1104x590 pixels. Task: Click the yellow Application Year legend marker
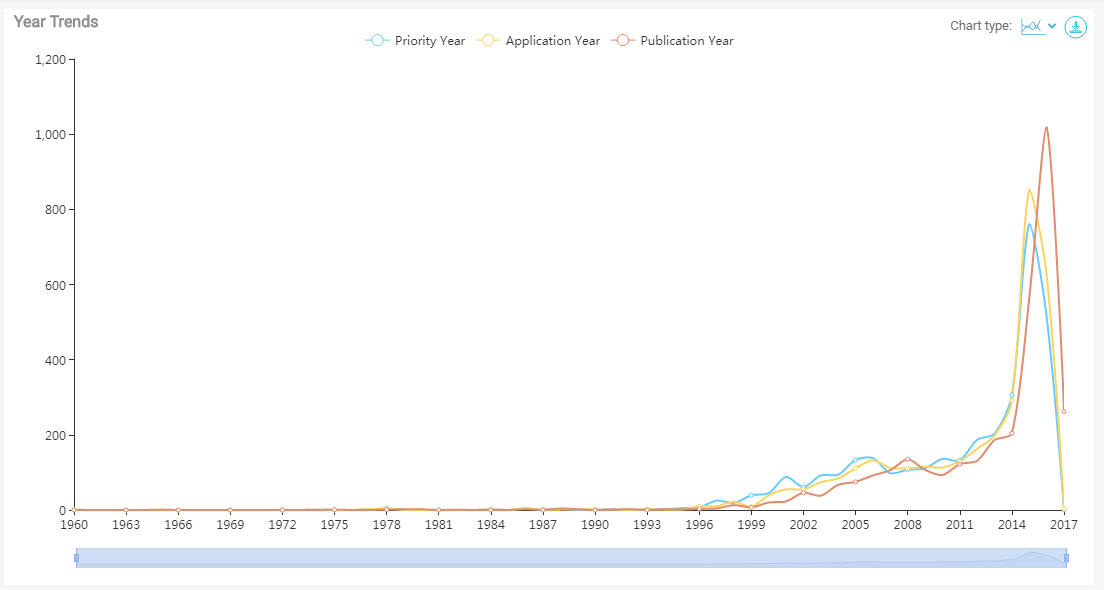coord(488,41)
